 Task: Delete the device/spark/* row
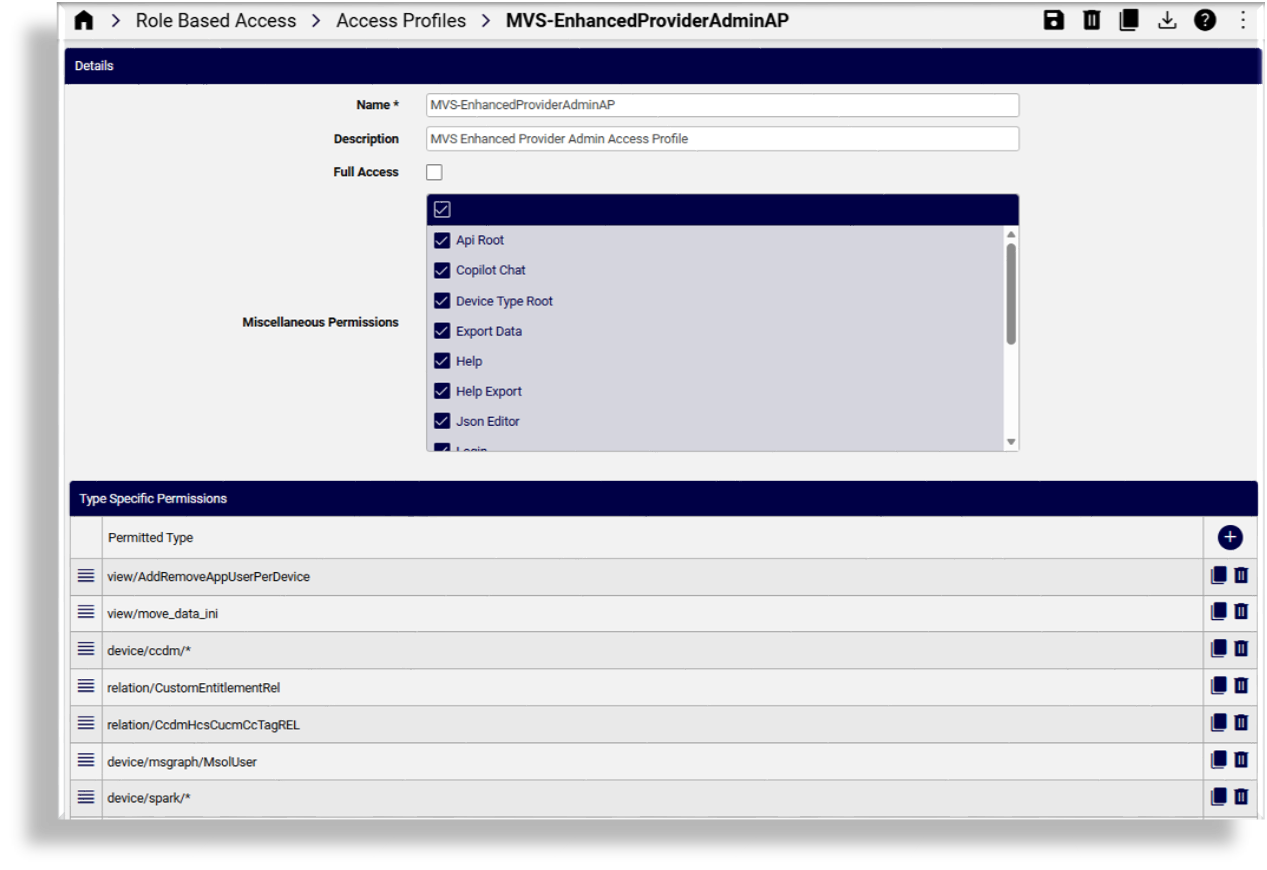pos(1241,797)
